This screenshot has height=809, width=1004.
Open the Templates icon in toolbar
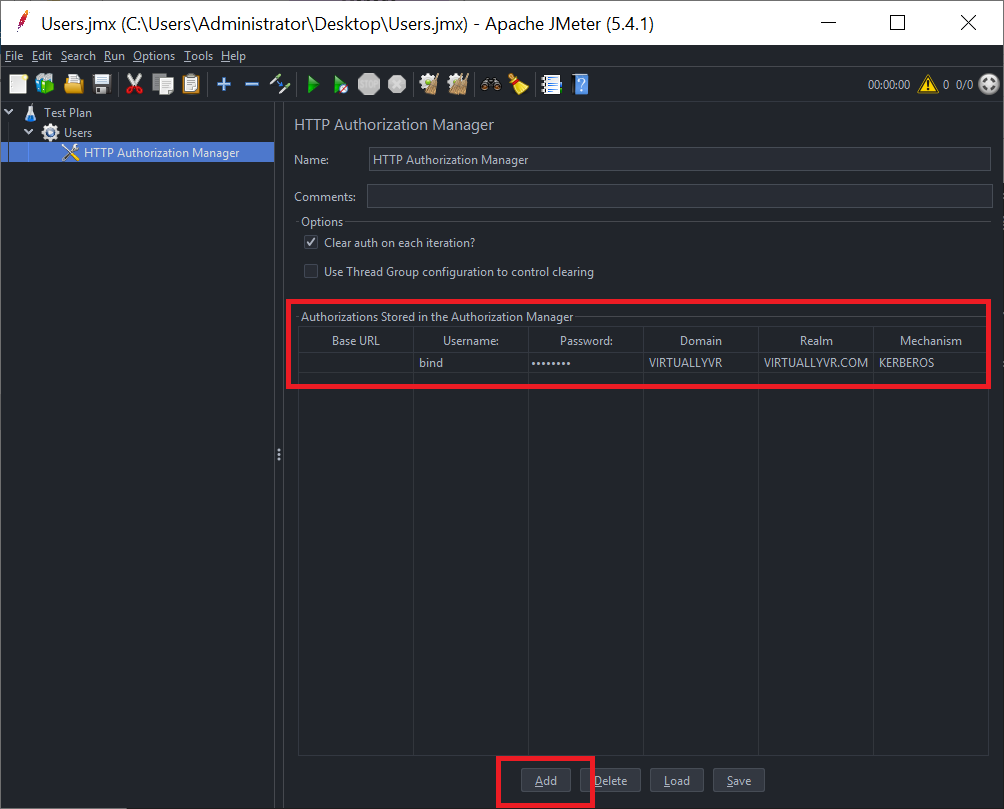tap(45, 84)
